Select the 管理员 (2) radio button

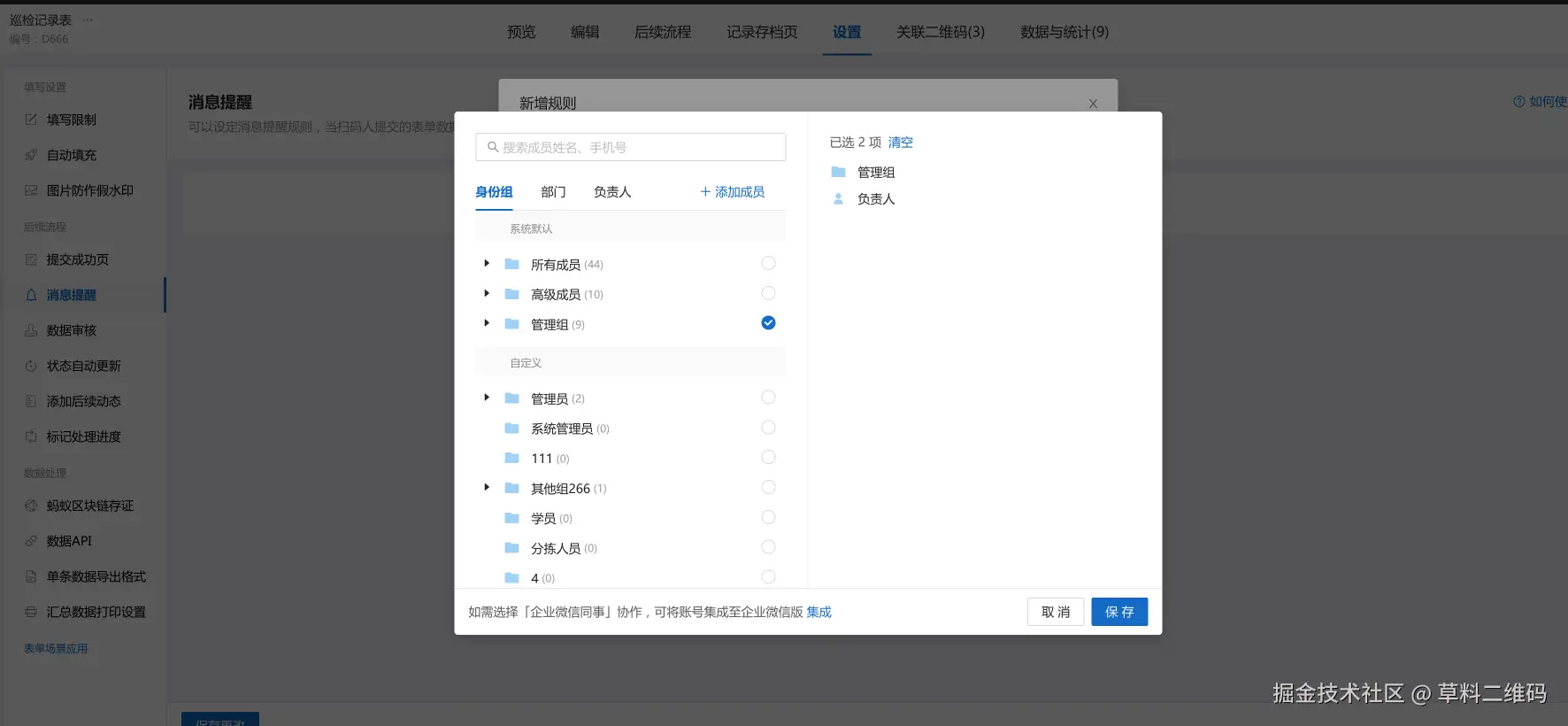pyautogui.click(x=768, y=398)
